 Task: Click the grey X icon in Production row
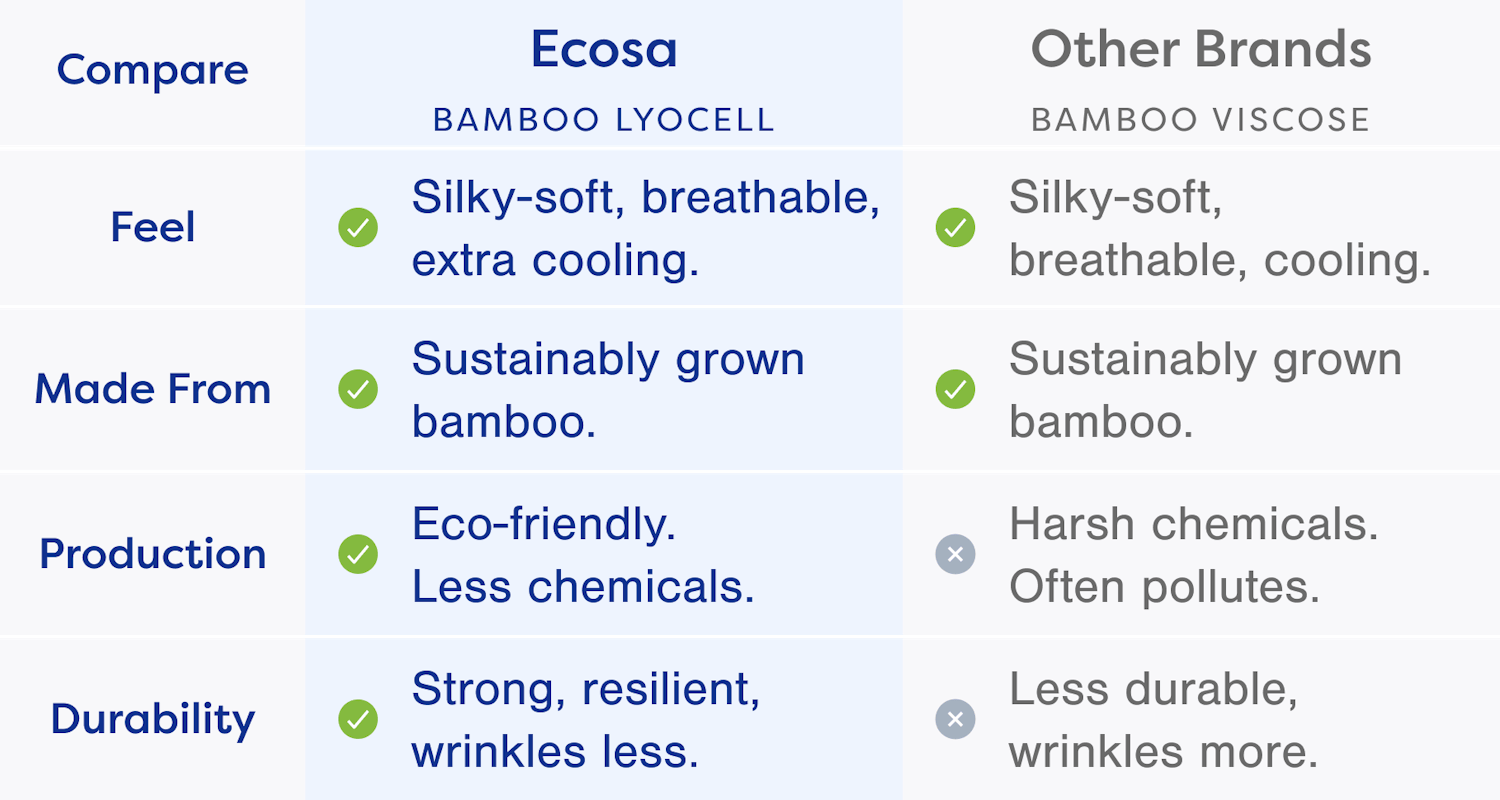[x=955, y=554]
